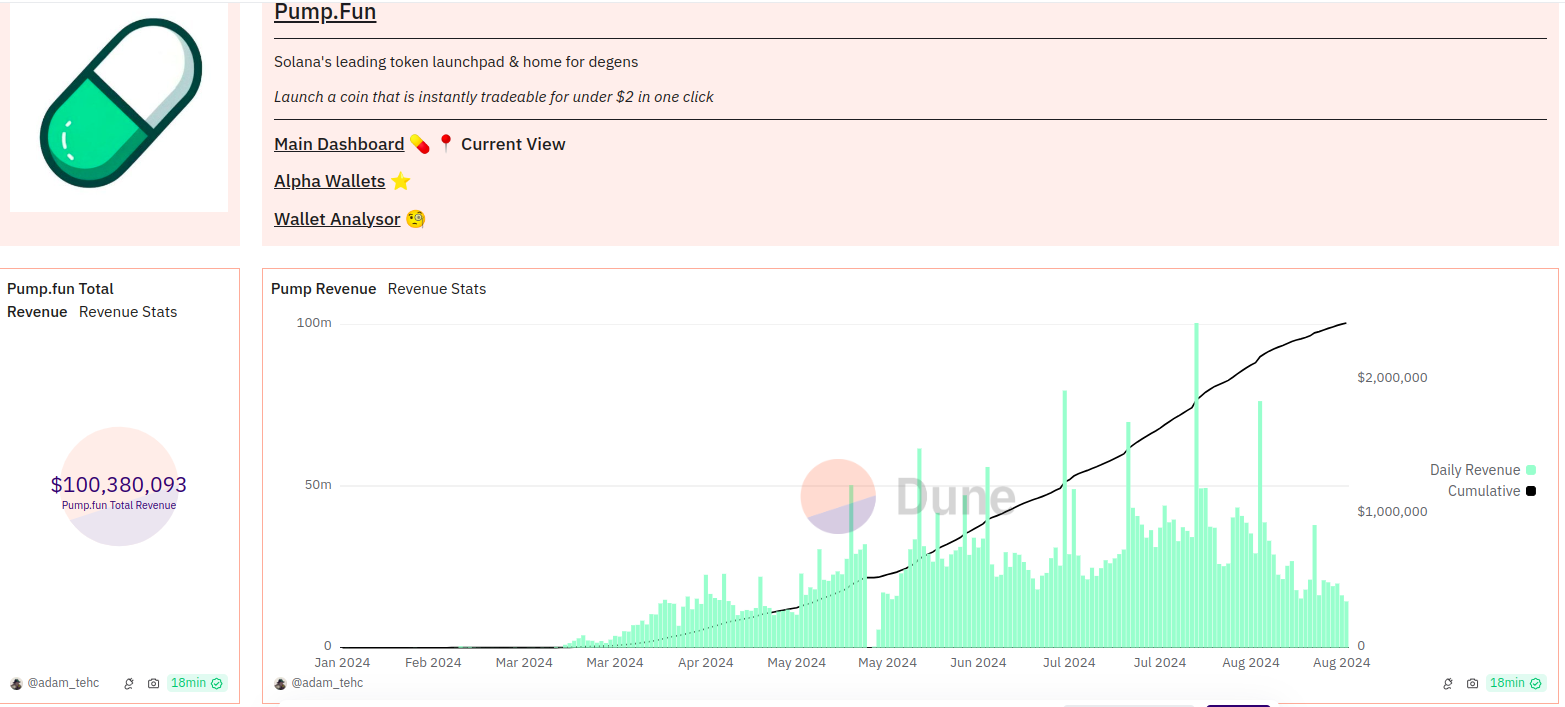Click the Feb 2024 x-axis label
1565x707 pixels.
(x=433, y=662)
